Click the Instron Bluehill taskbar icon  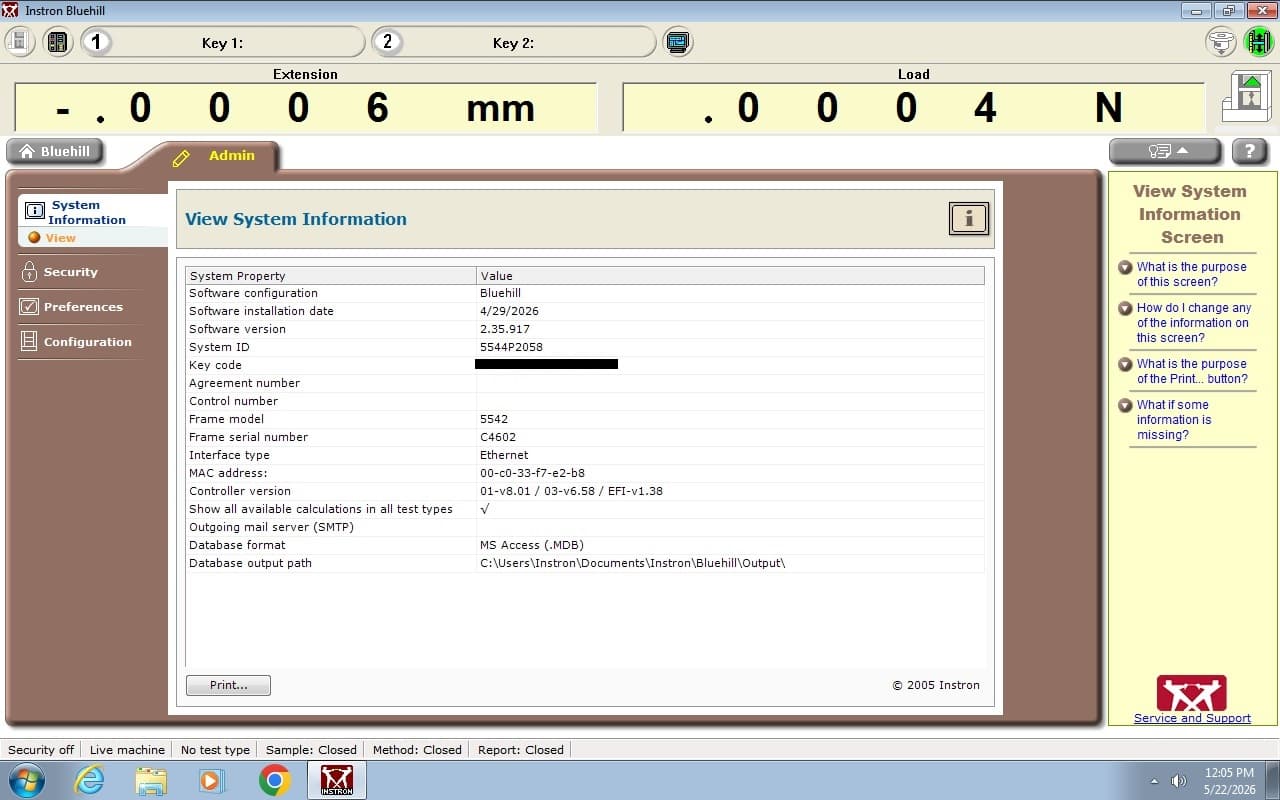[x=337, y=780]
